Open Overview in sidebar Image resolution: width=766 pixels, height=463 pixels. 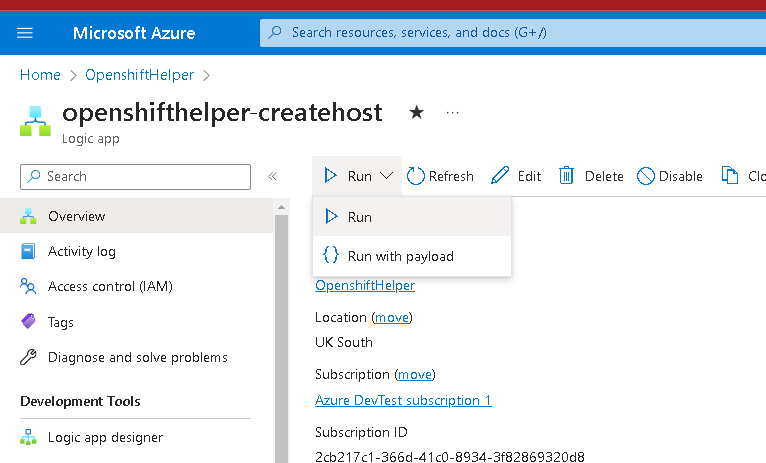(x=137, y=216)
